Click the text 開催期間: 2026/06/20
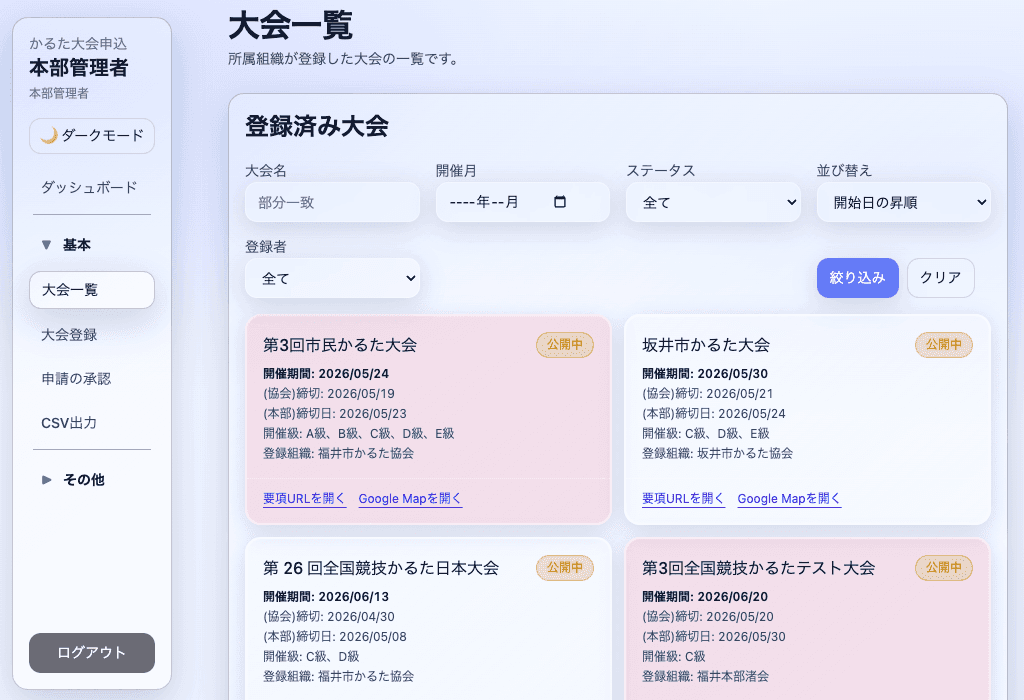Viewport: 1024px width, 700px height. [705, 597]
